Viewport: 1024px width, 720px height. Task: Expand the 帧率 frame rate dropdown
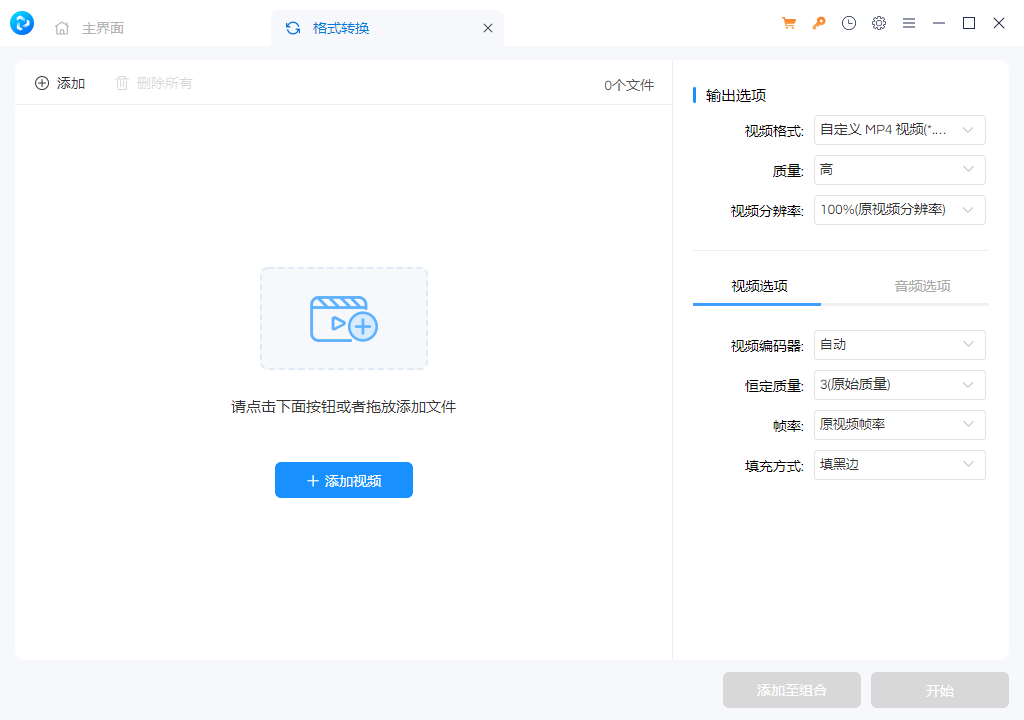(x=898, y=424)
